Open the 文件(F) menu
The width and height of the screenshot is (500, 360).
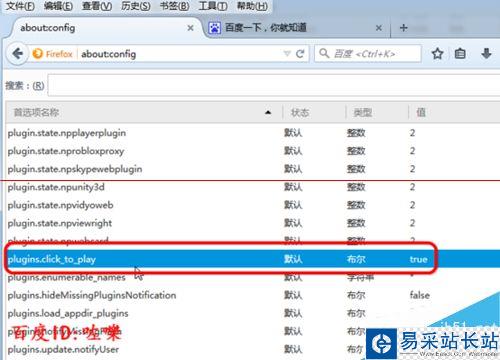coord(20,6)
